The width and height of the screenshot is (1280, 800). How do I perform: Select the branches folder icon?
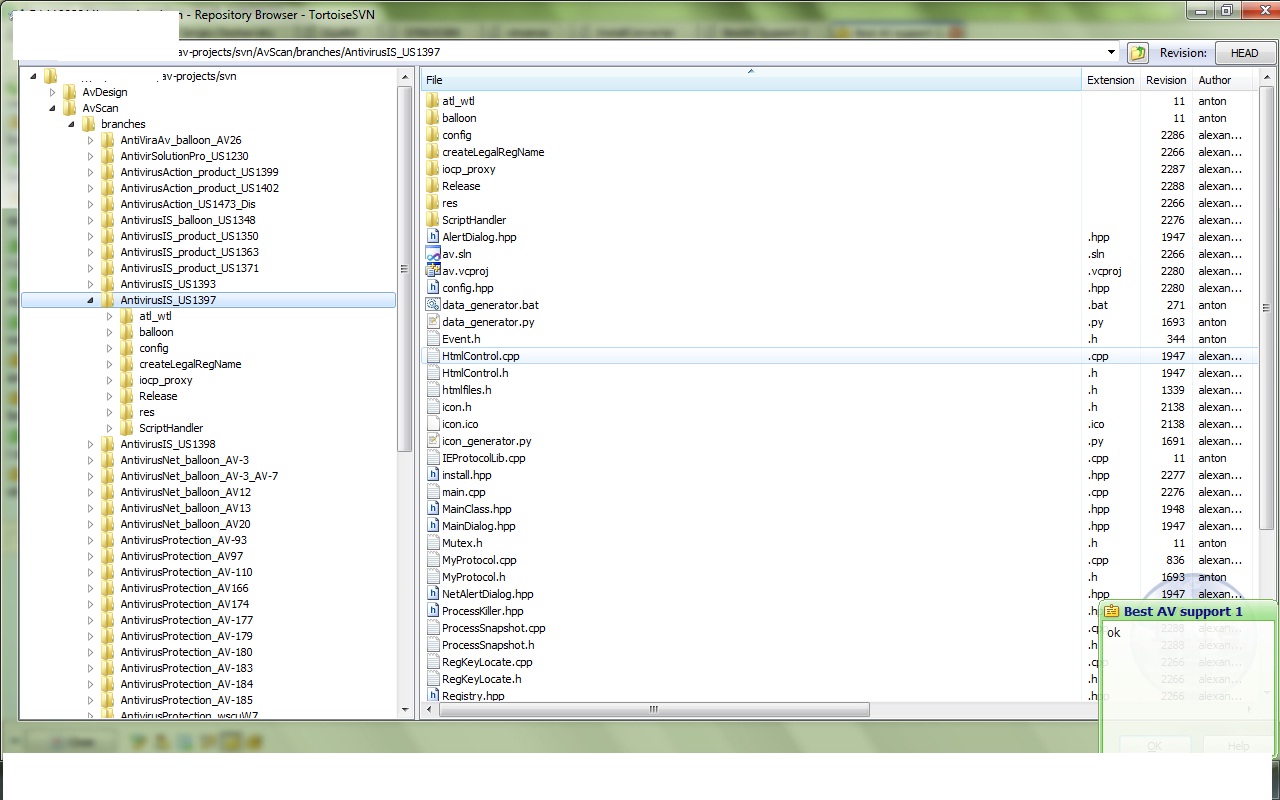pyautogui.click(x=88, y=124)
